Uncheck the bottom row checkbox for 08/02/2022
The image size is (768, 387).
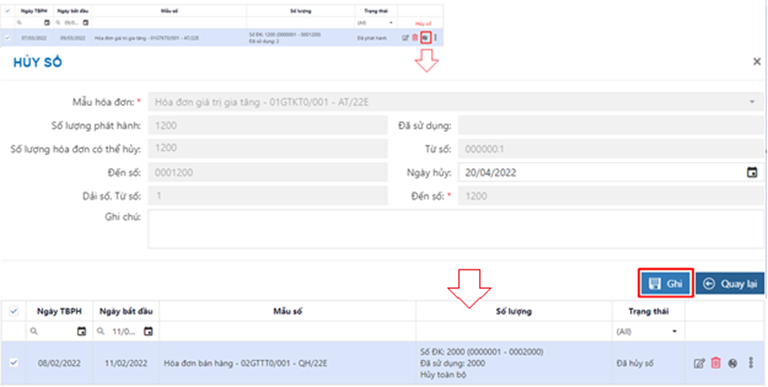[14, 363]
